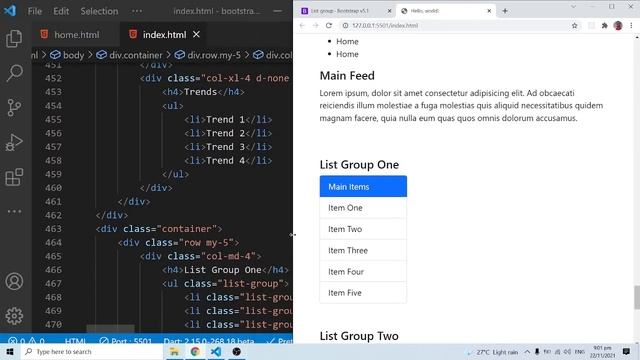Click the editor horizontal scrollbar thumb

point(110,329)
